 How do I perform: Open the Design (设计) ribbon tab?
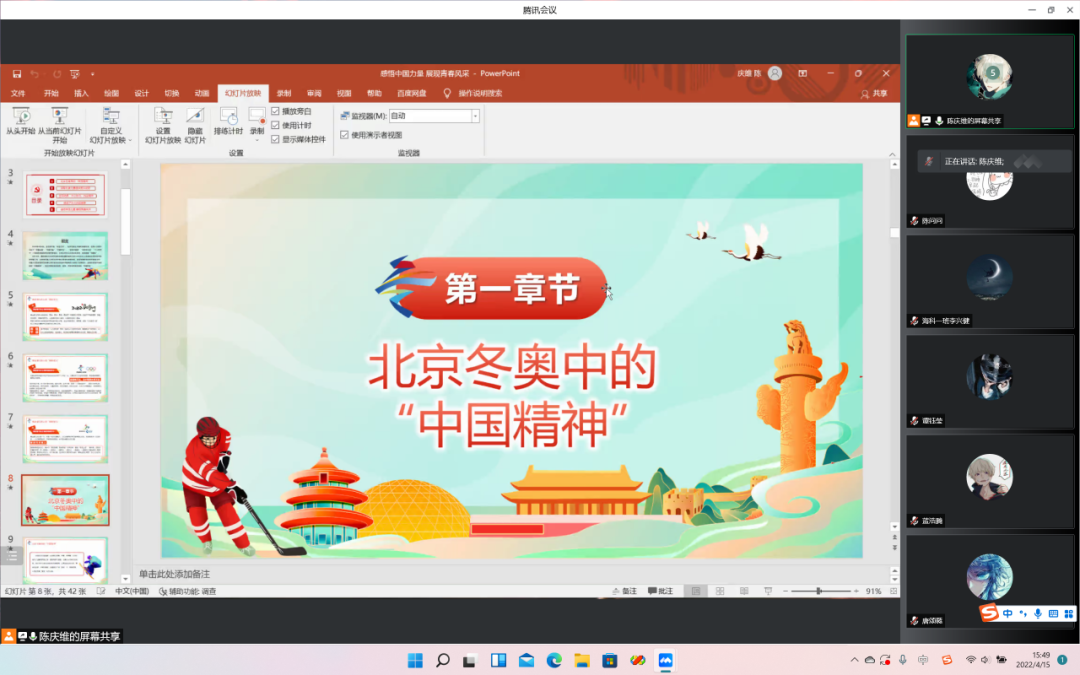(141, 93)
